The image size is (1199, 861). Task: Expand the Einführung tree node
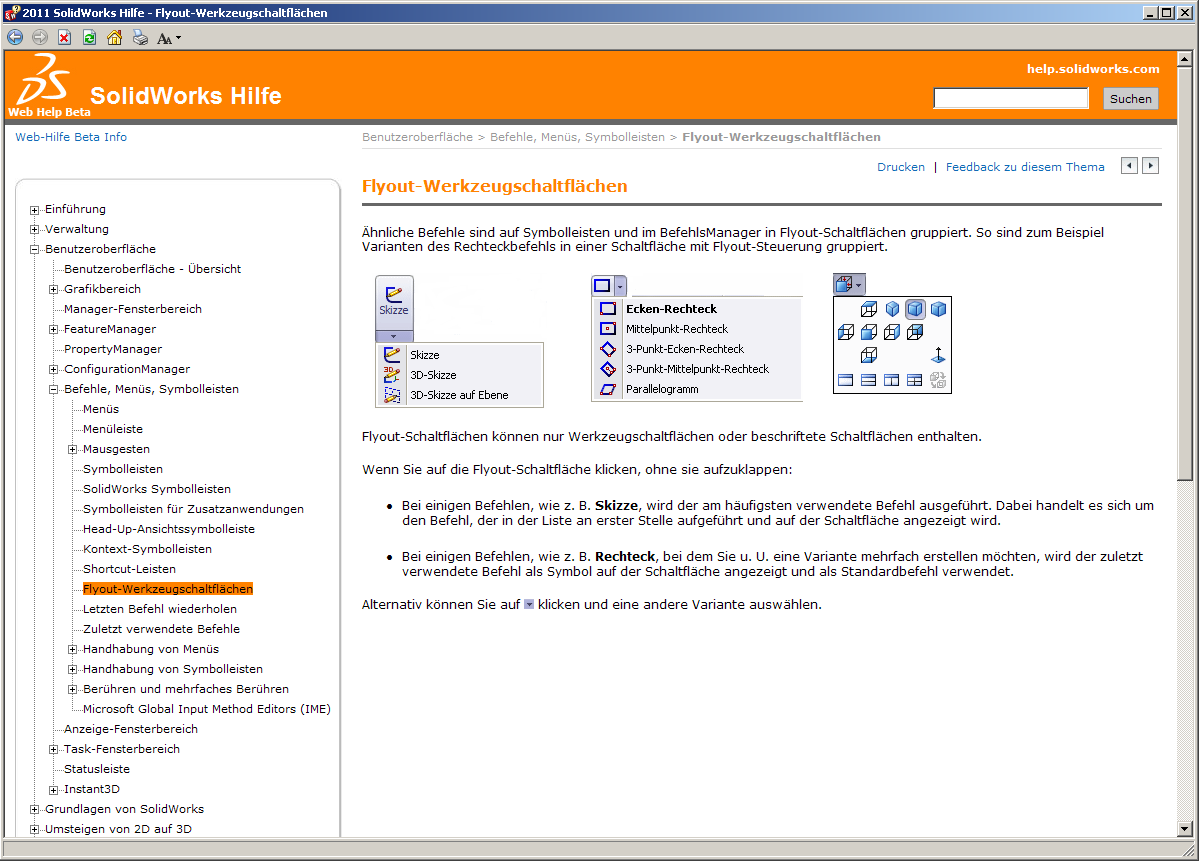[x=34, y=210]
